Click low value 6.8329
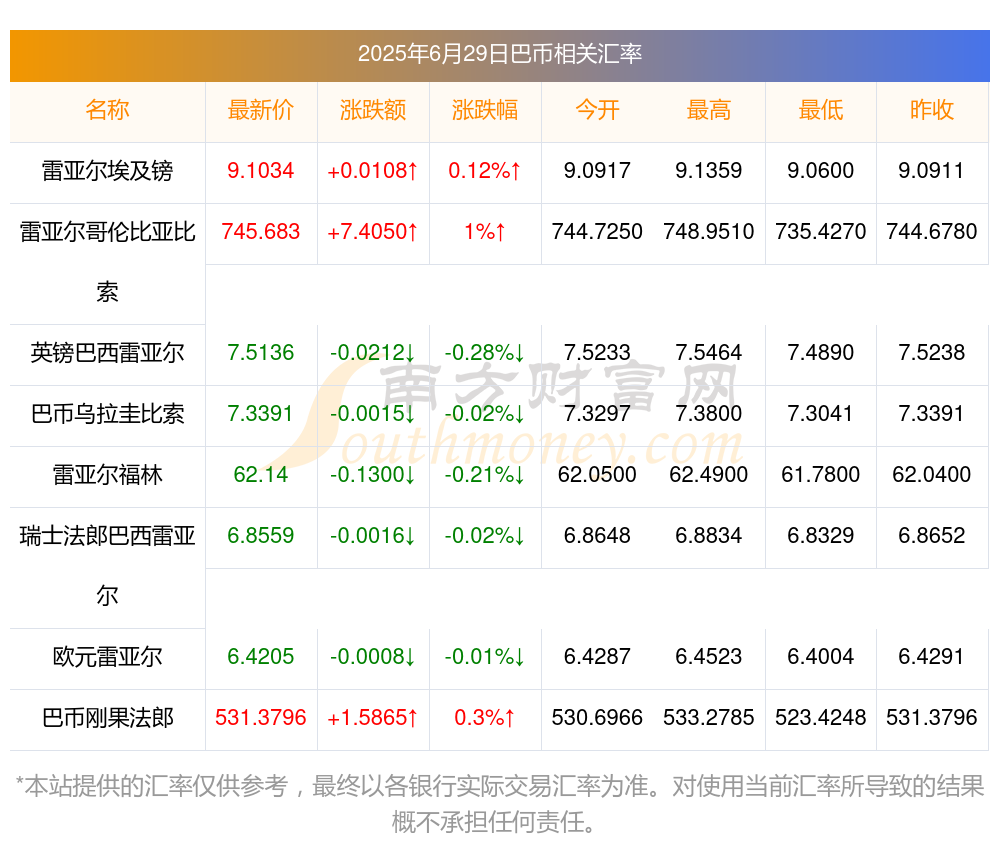1000x853 pixels. pyautogui.click(x=821, y=536)
